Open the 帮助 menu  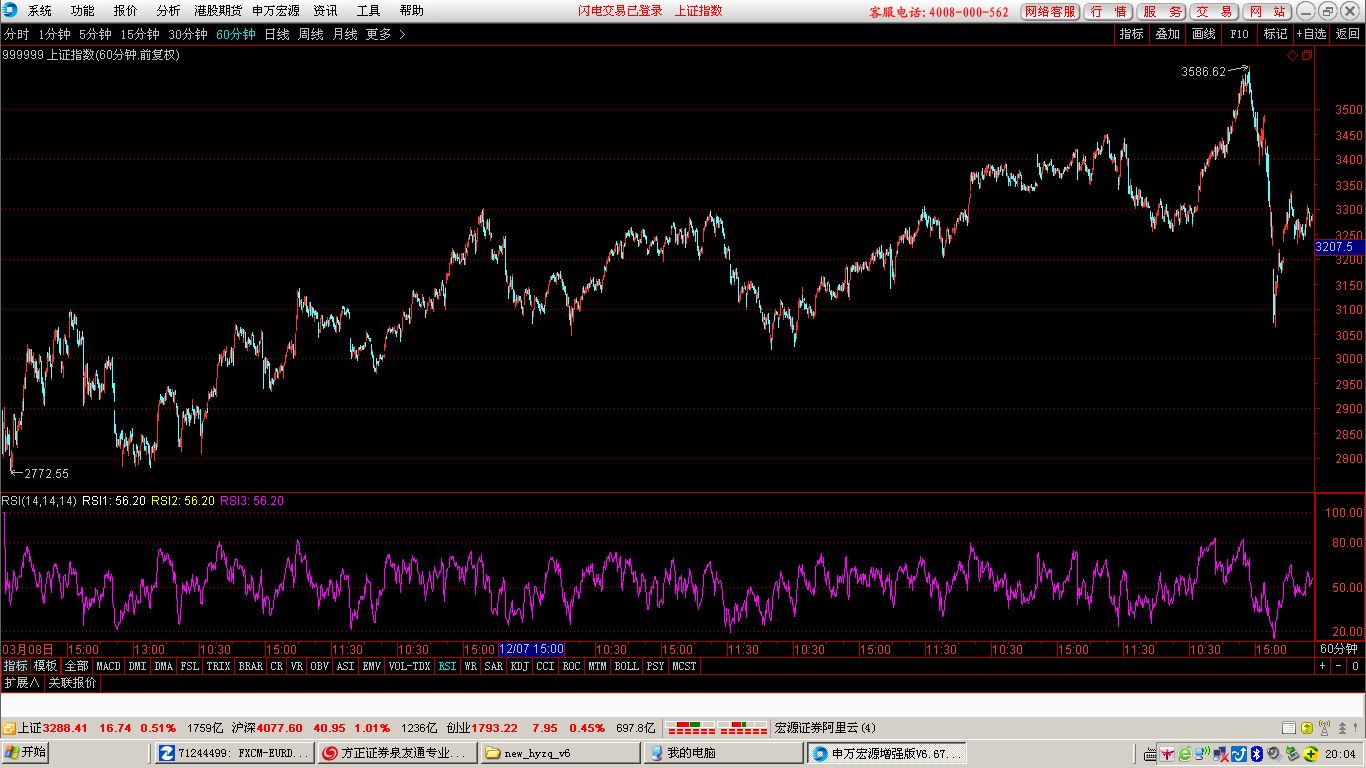(412, 11)
